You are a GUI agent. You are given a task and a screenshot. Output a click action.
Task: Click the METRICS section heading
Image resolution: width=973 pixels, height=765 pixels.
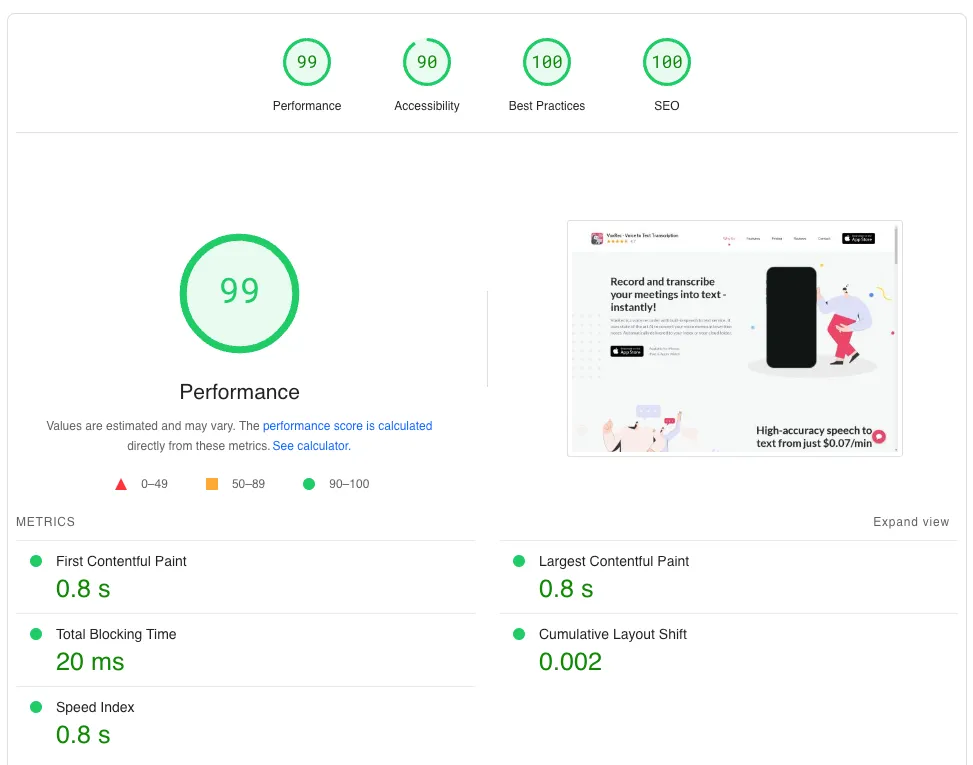(45, 522)
